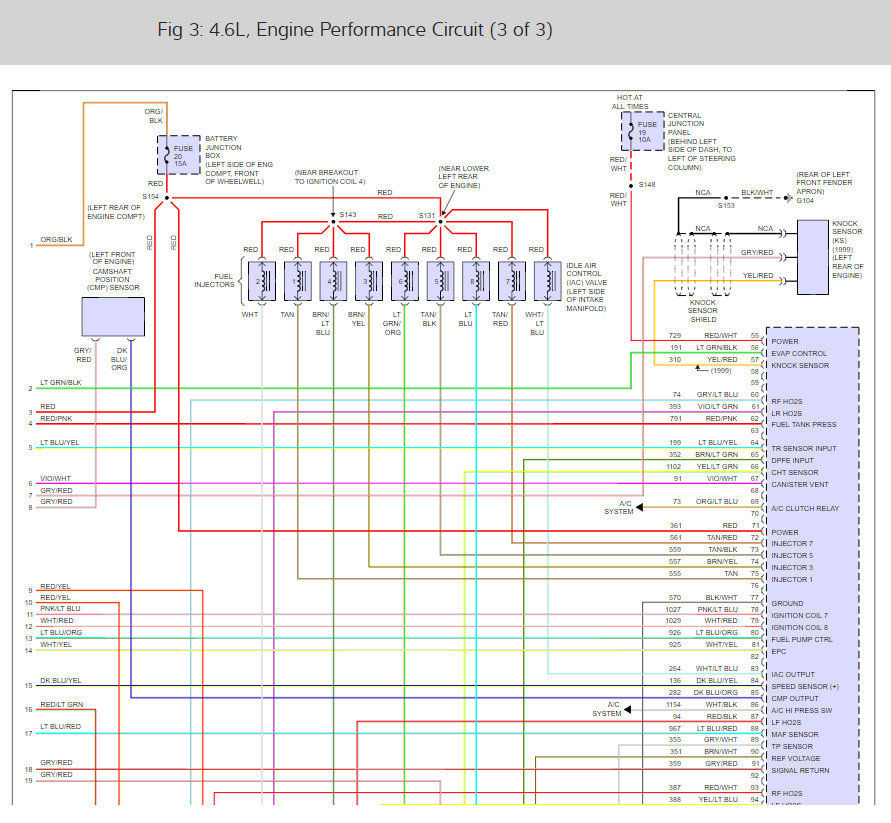Viewport: 891px width, 823px height.
Task: Click the VIO/WHT label at line 6
Action: tap(56, 479)
